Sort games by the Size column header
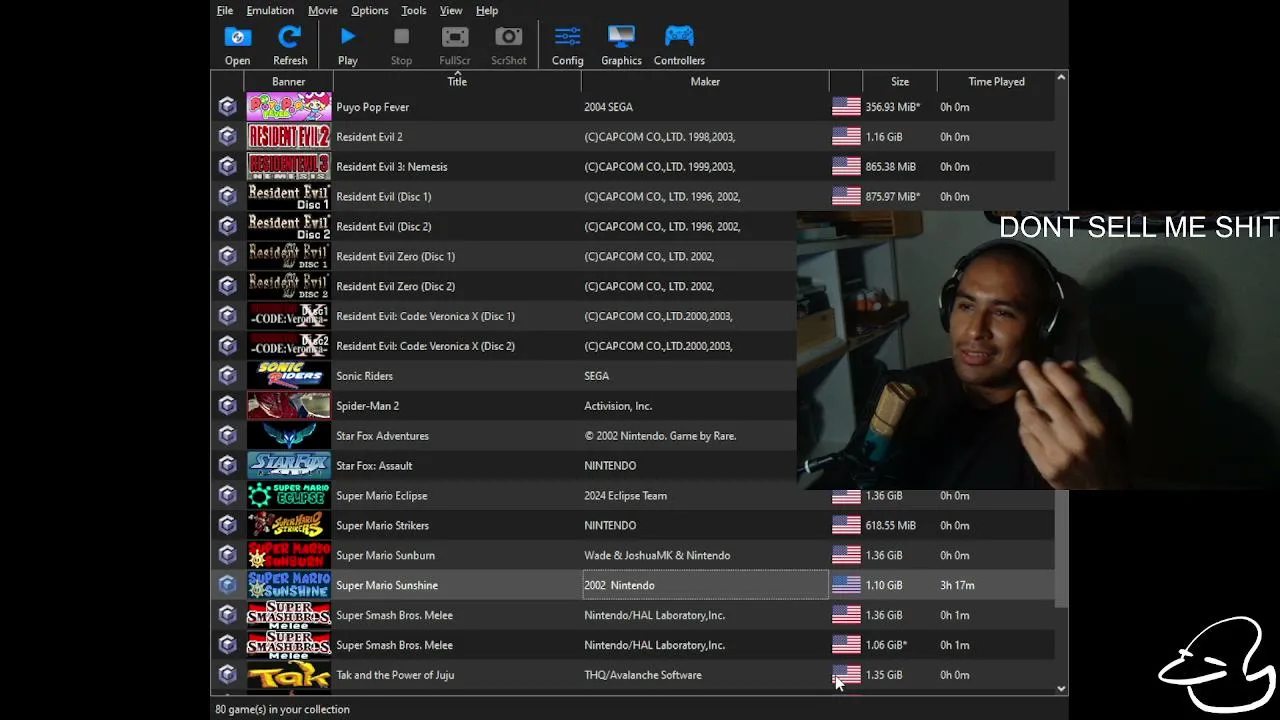Viewport: 1280px width, 720px height. [x=900, y=82]
